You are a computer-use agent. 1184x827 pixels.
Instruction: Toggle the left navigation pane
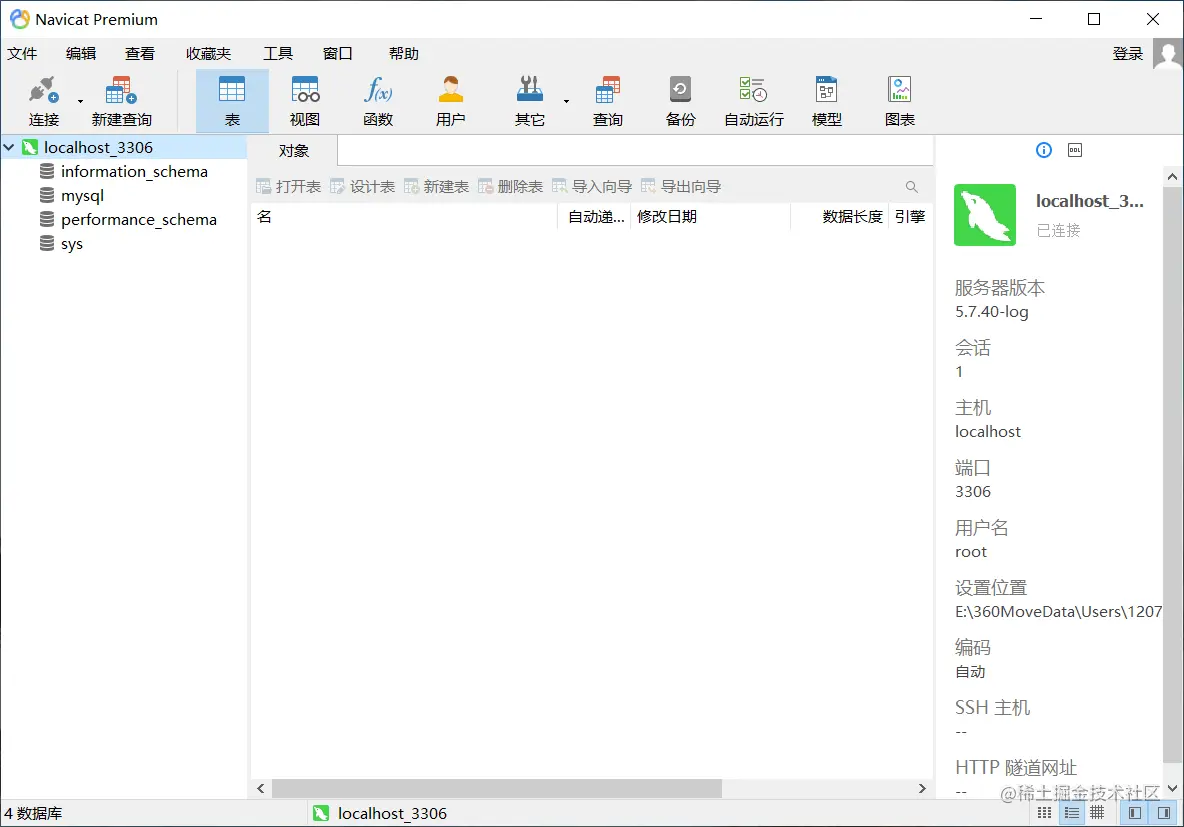pos(1135,813)
